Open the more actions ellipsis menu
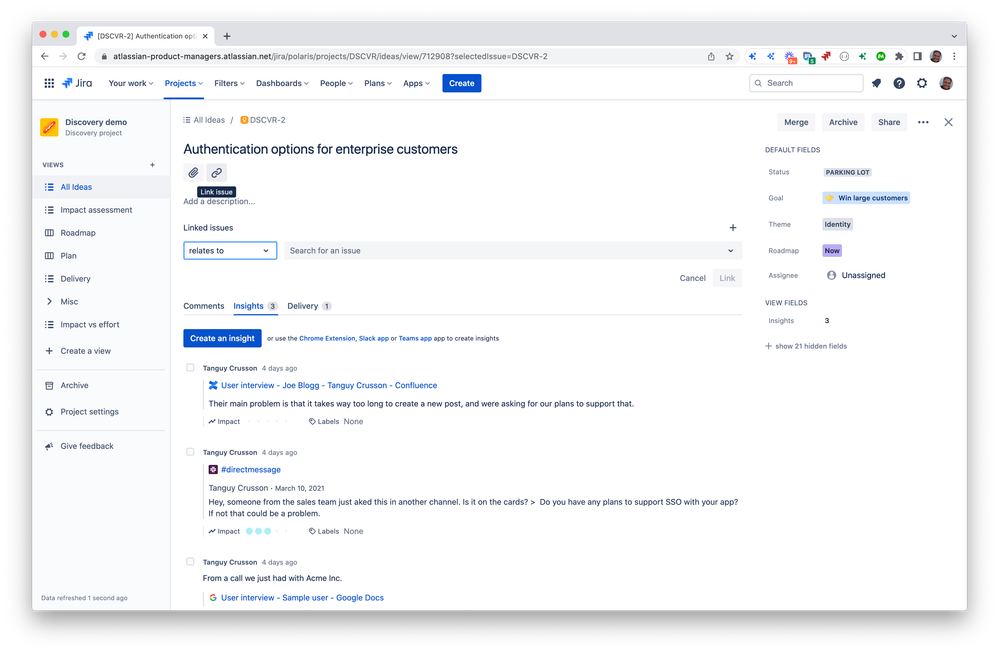This screenshot has width=999, height=653. pyautogui.click(x=923, y=122)
